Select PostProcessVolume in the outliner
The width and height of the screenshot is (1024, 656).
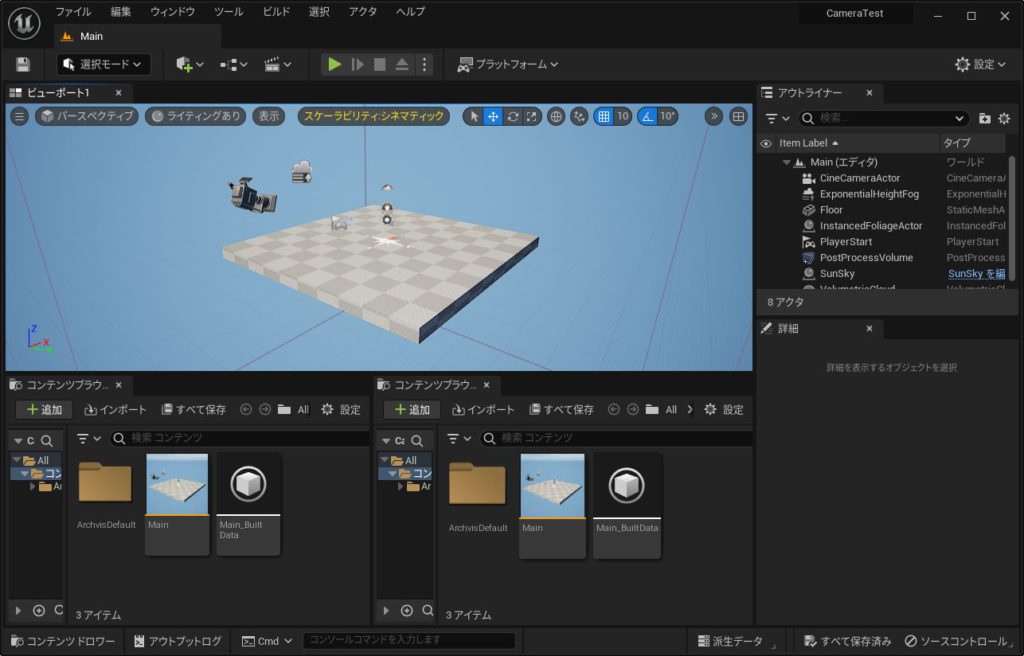click(866, 257)
